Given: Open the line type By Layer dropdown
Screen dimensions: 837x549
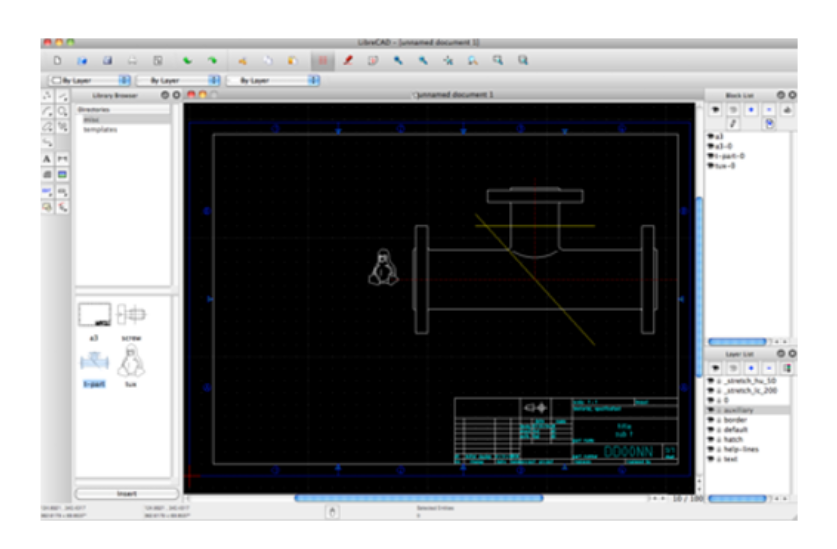Looking at the screenshot, I should coord(273,80).
